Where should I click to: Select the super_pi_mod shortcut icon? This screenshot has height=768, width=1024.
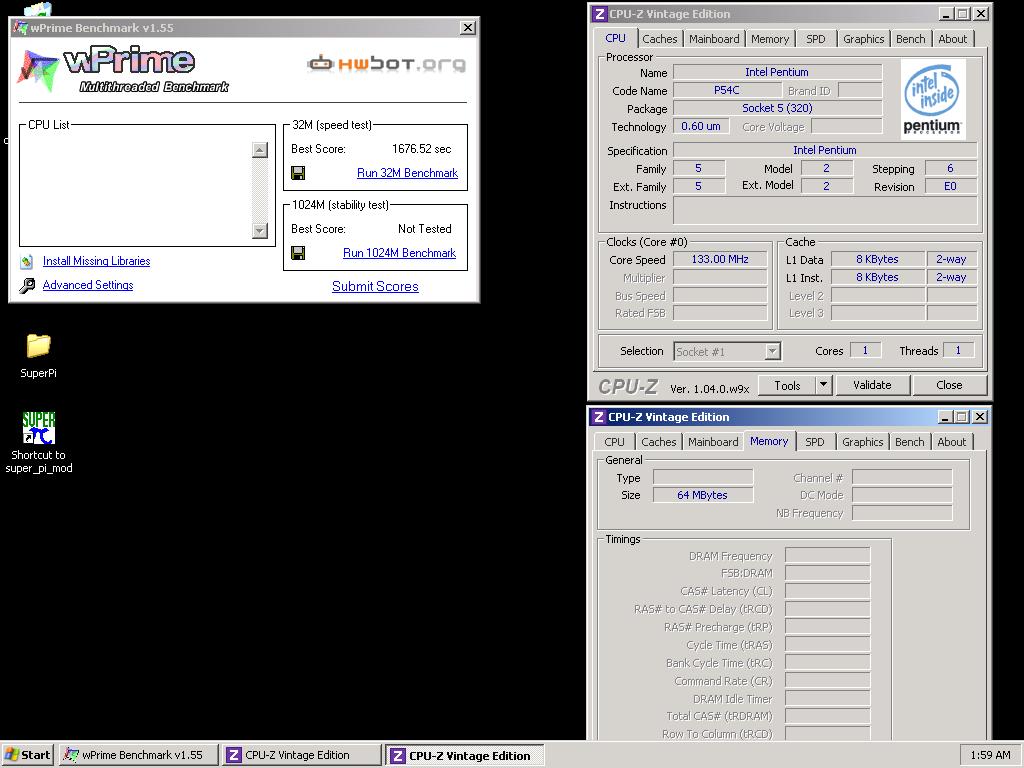tap(39, 428)
